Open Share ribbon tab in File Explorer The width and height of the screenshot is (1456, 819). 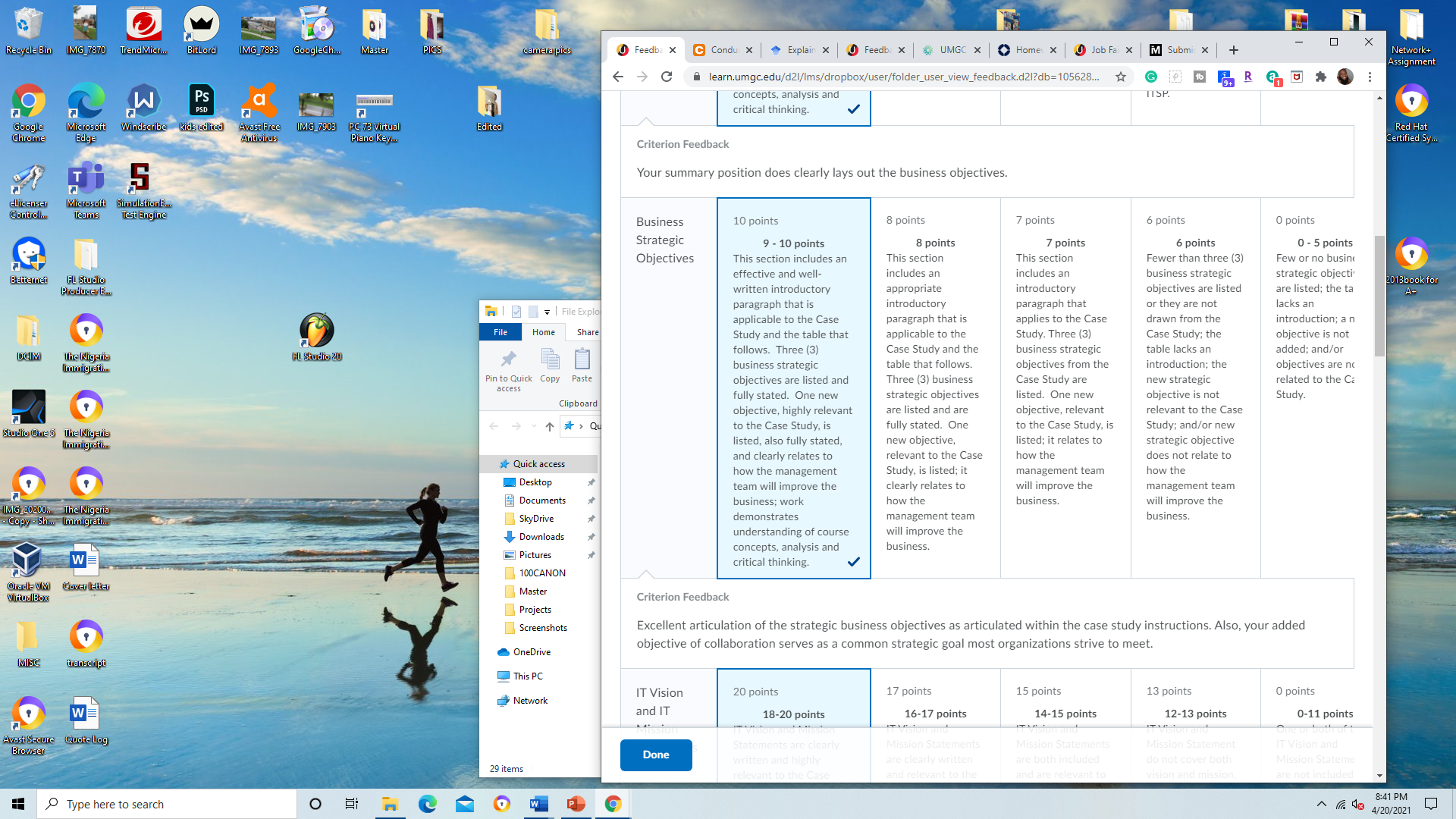pos(587,332)
